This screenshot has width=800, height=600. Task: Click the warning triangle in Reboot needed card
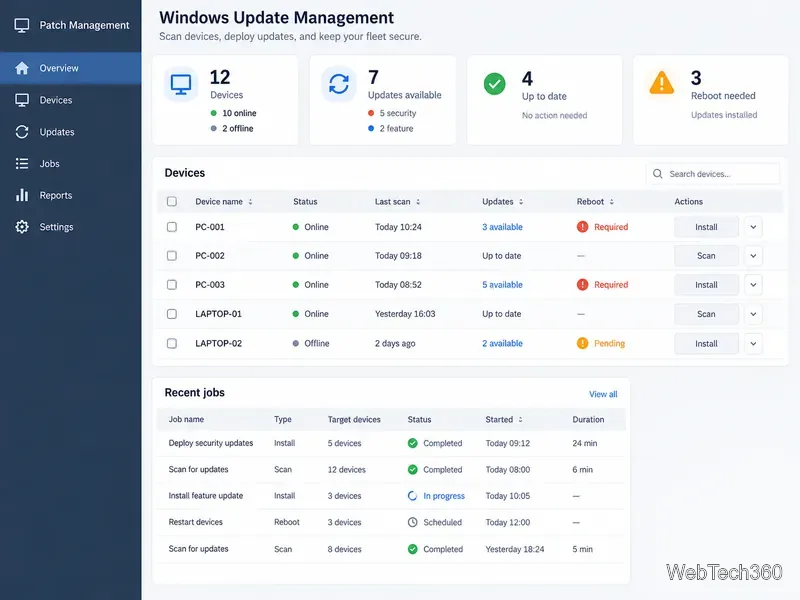coord(661,83)
